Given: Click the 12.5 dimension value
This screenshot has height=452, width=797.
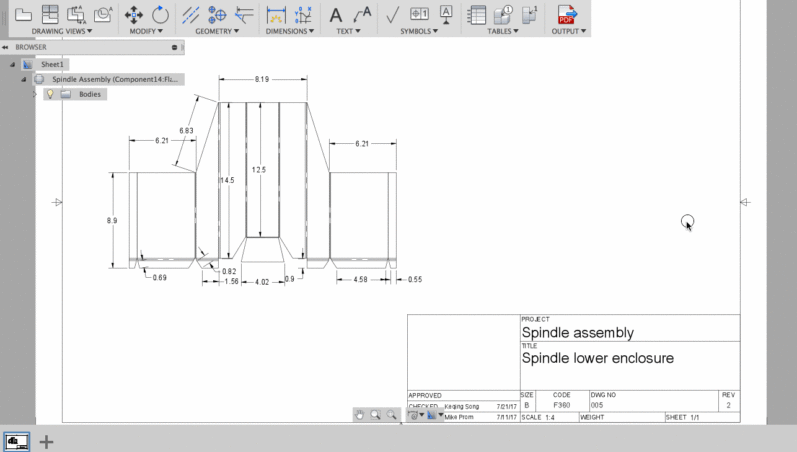Looking at the screenshot, I should coord(259,170).
